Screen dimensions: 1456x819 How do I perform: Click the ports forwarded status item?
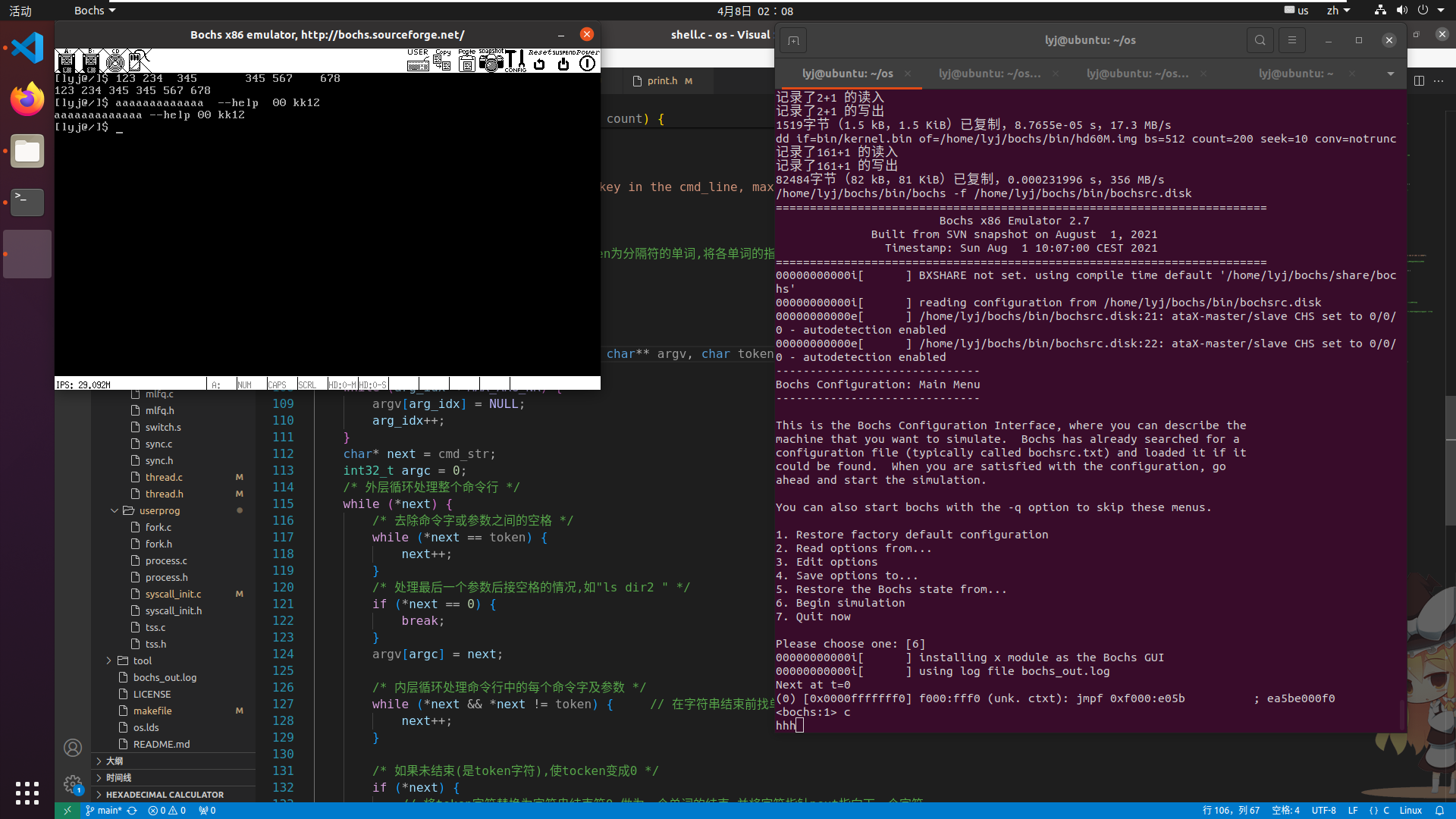pos(207,811)
